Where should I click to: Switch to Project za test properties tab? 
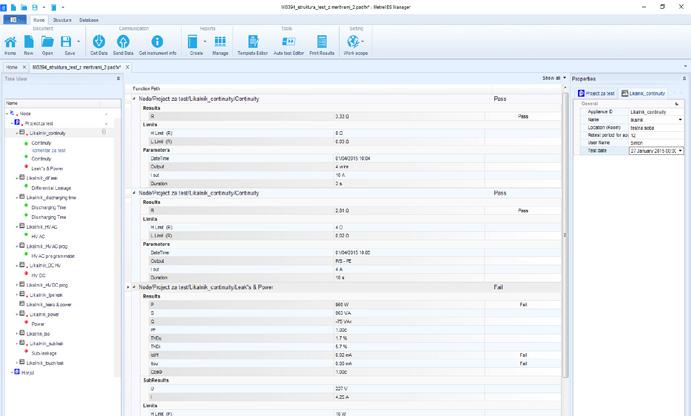596,93
